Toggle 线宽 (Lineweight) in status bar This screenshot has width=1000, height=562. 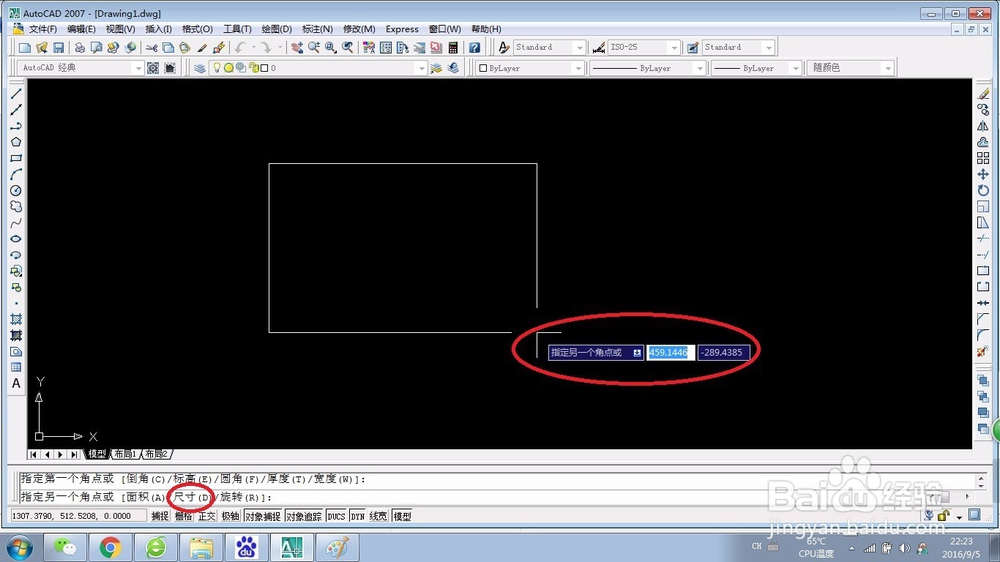[x=378, y=516]
